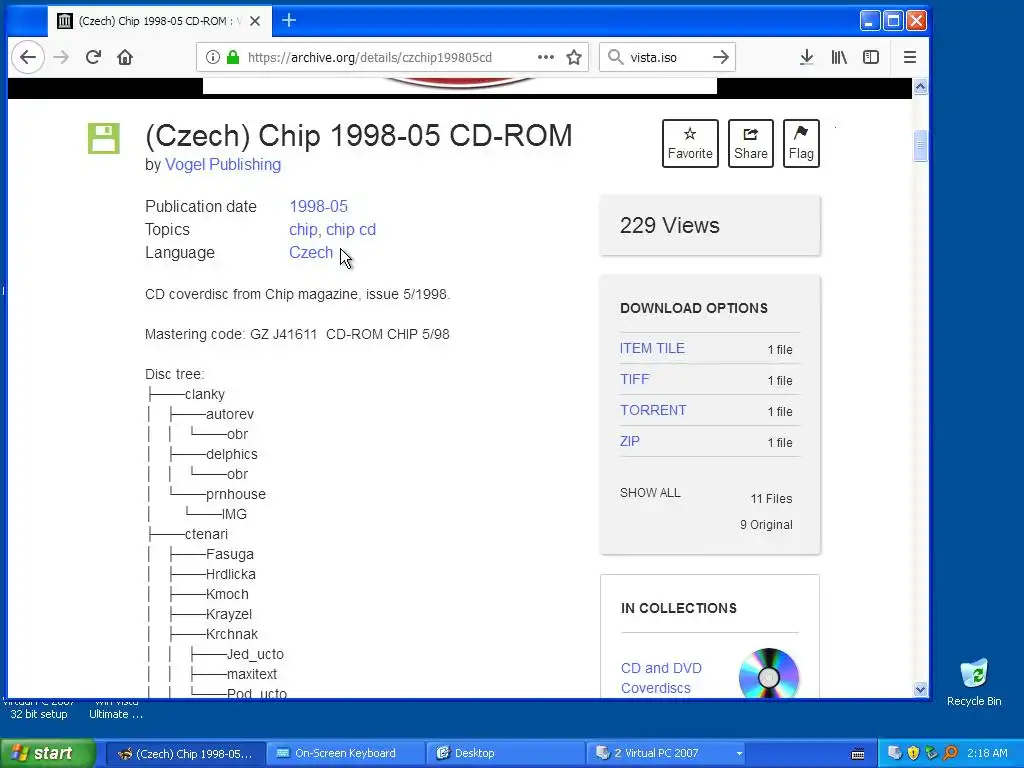This screenshot has width=1024, height=768.
Task: Favorite this archive item
Action: (x=690, y=143)
